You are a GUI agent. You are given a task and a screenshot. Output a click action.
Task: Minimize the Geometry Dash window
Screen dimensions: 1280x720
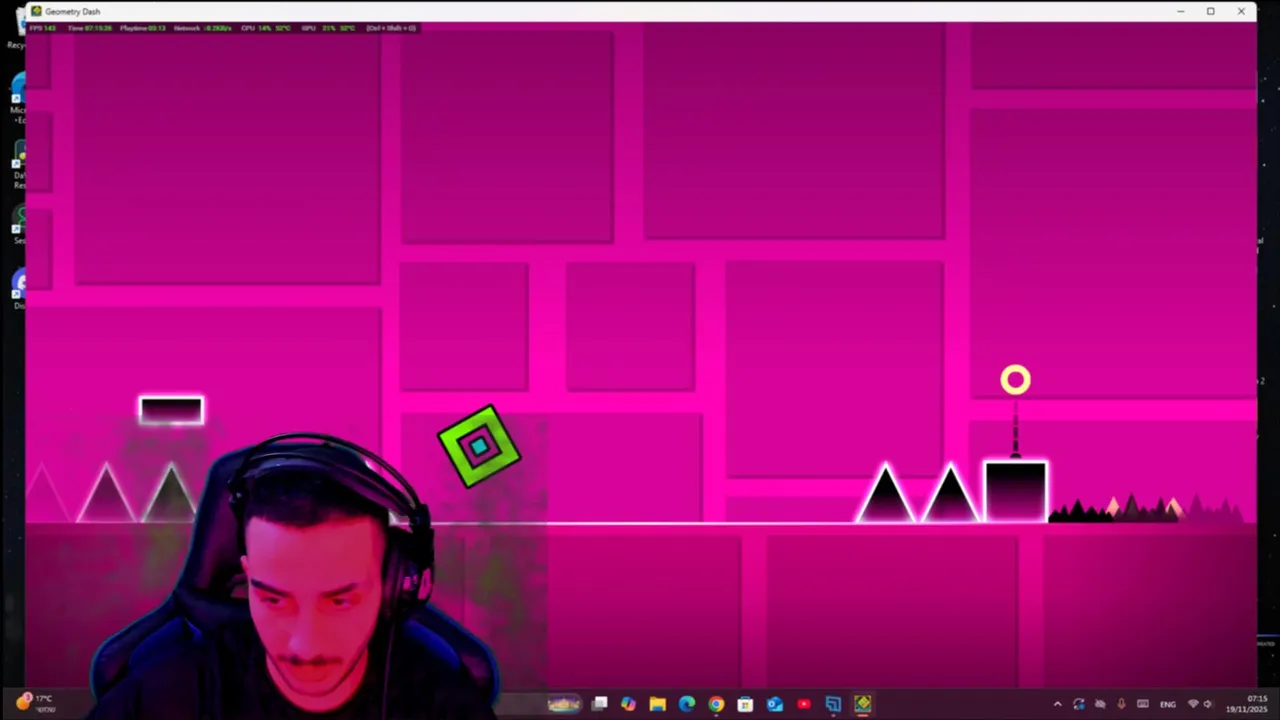point(1180,11)
